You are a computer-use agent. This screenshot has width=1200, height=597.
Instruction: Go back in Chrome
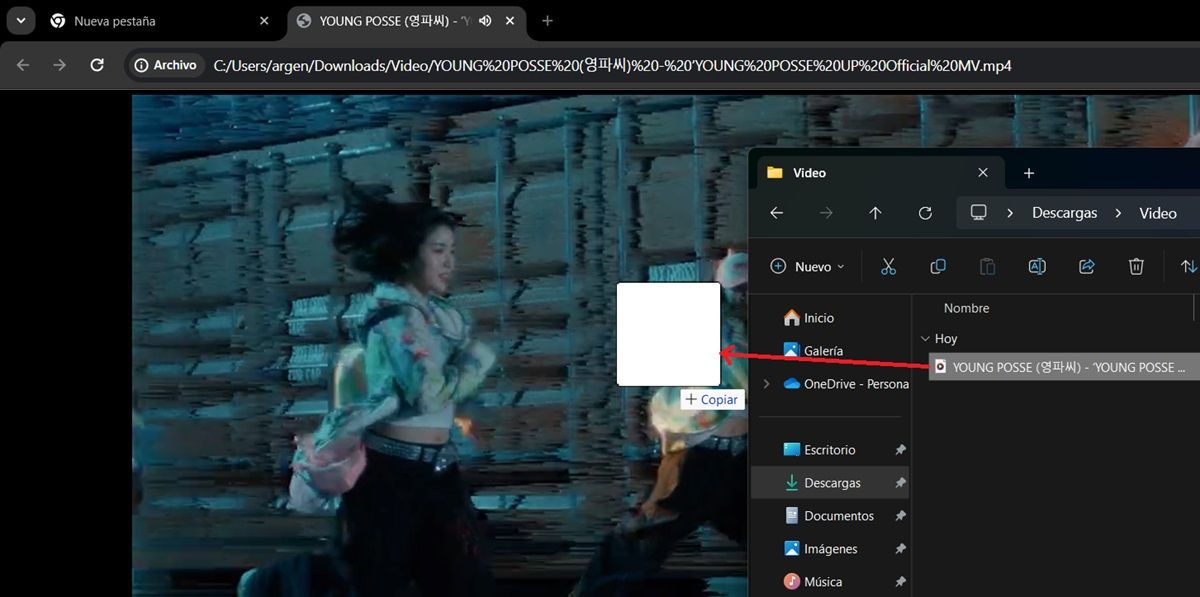click(23, 65)
